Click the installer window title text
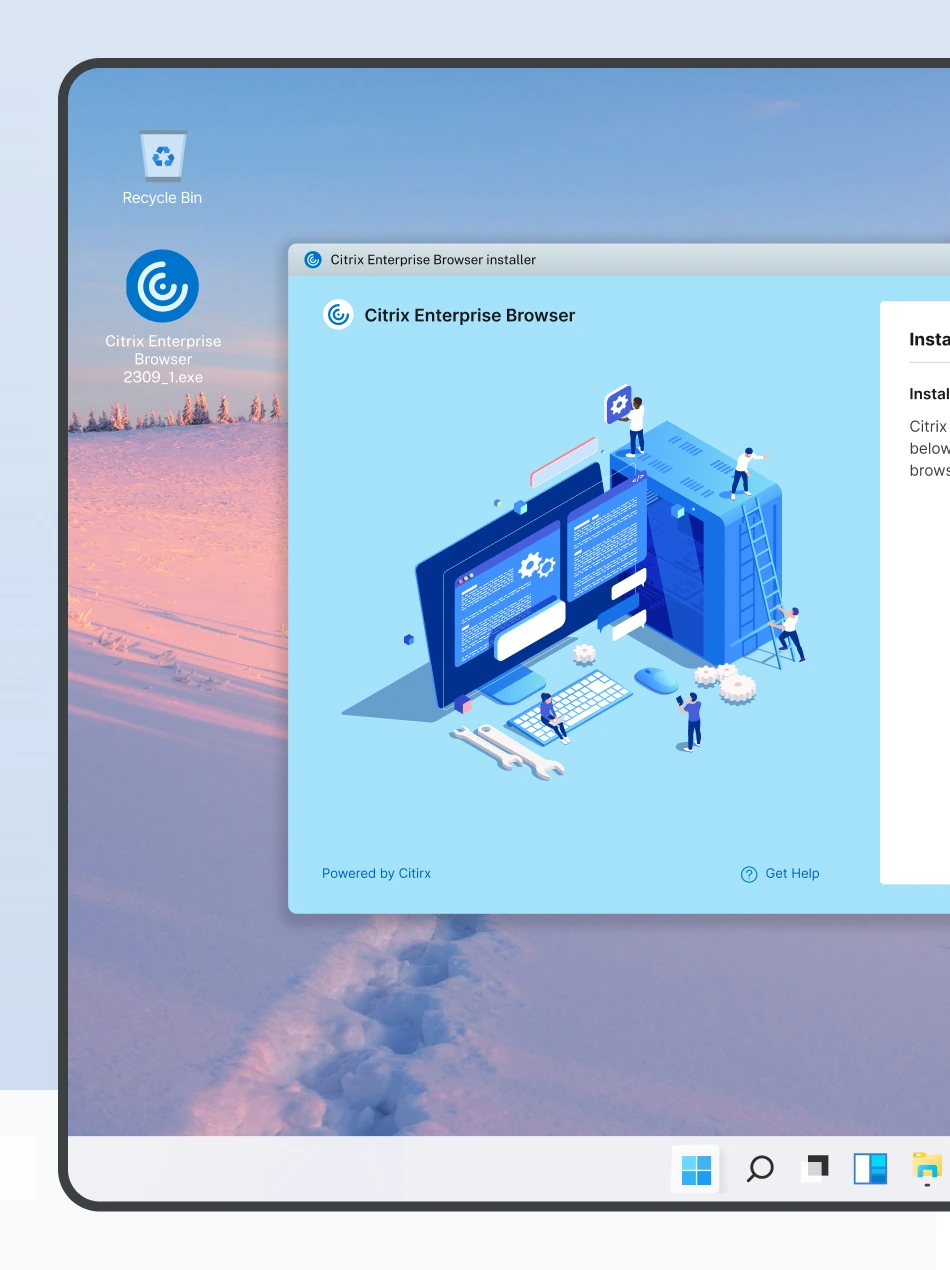This screenshot has height=1270, width=950. (x=433, y=260)
